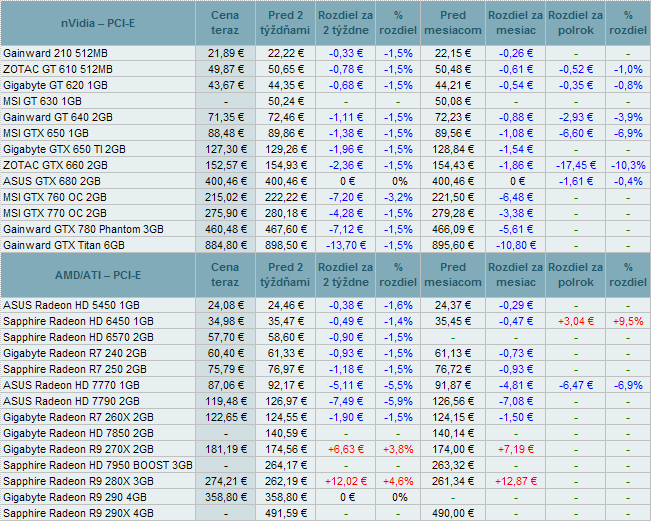The width and height of the screenshot is (651, 521).
Task: Select the 'MSI GTX 770 OC 2GB' name
Action: click(55, 213)
